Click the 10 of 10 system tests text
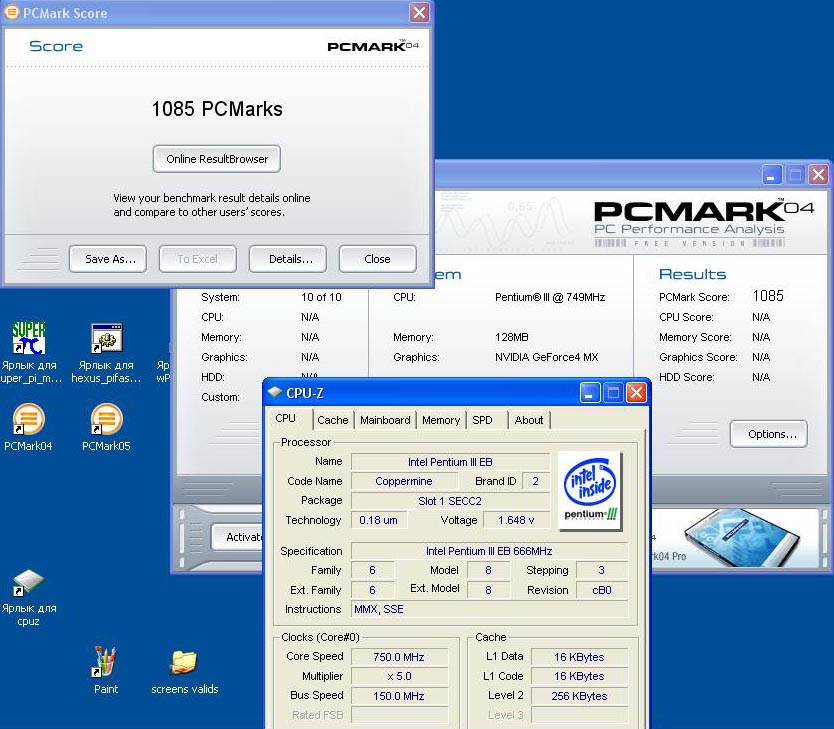The width and height of the screenshot is (834, 729). pyautogui.click(x=321, y=297)
